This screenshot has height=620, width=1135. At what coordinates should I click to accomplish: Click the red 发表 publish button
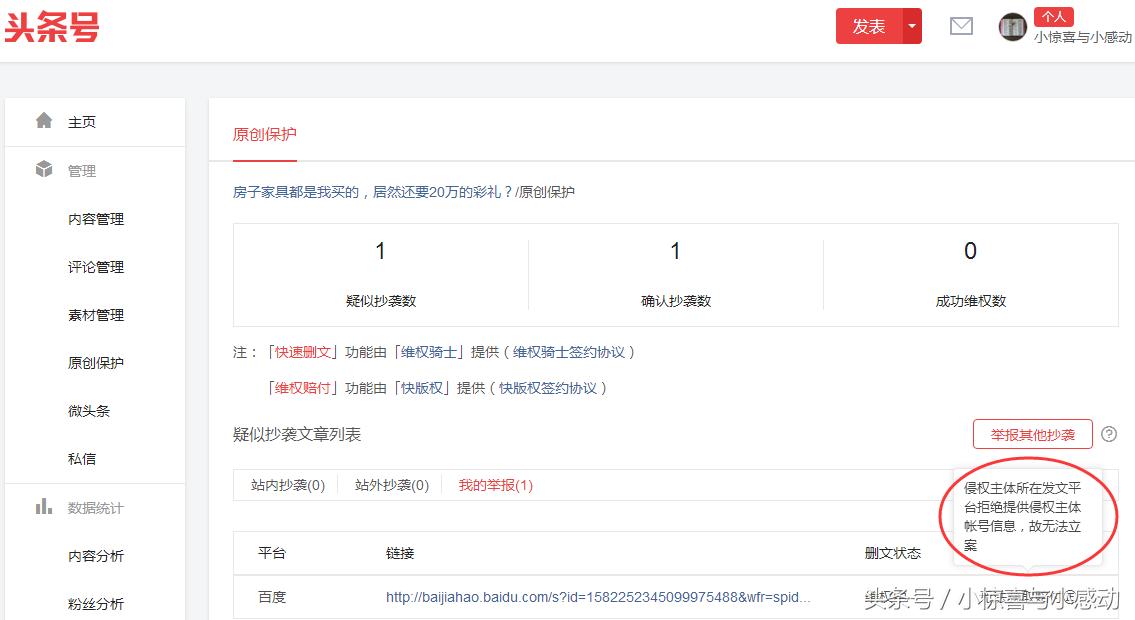point(867,26)
